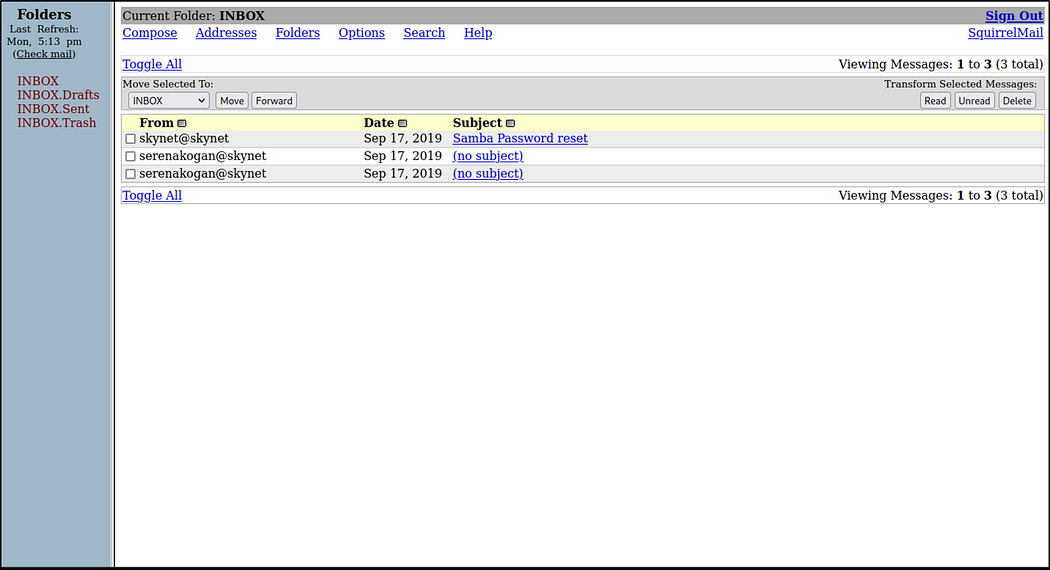
Task: Mark selected messages as Read
Action: (x=935, y=100)
